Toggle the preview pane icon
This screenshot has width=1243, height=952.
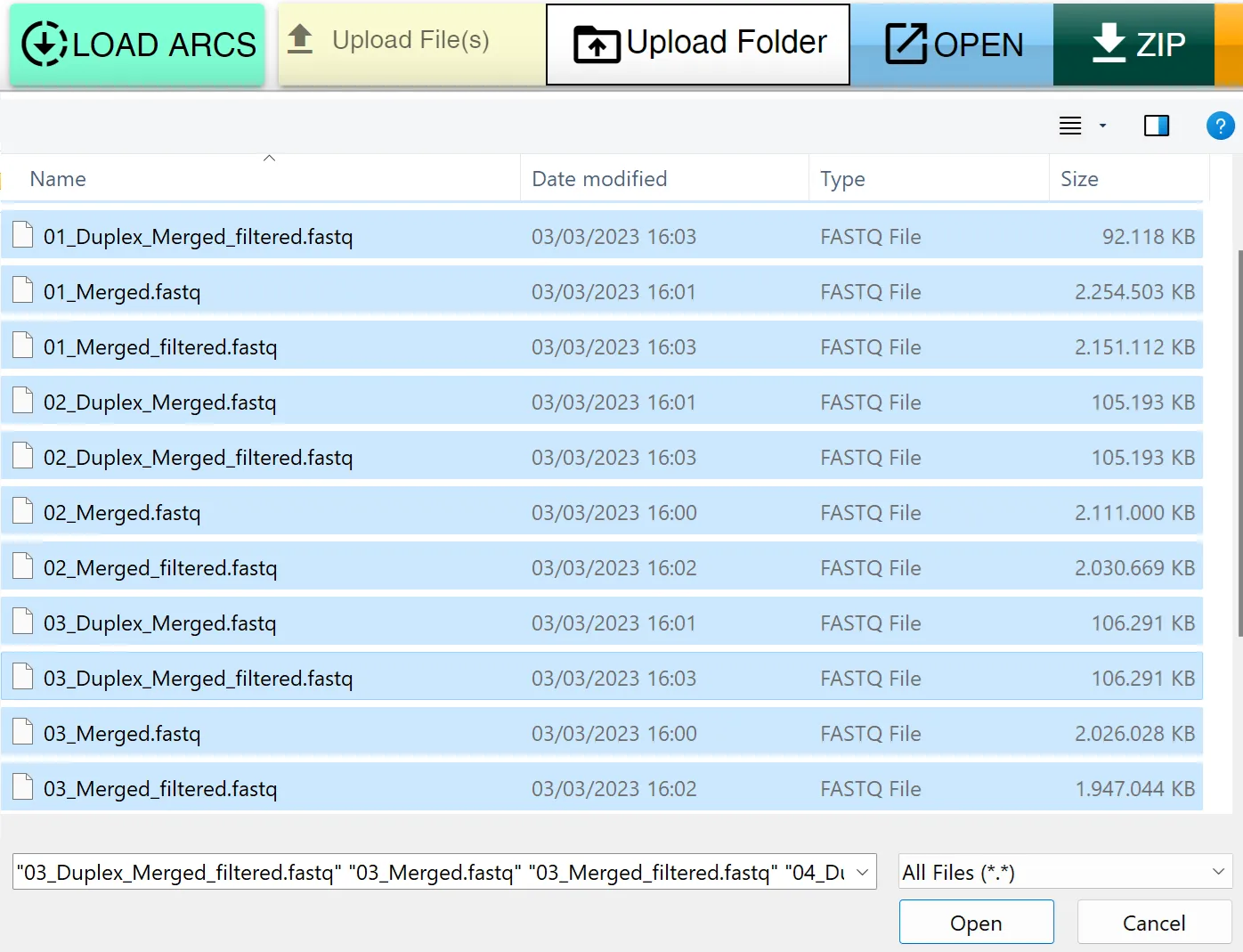click(x=1156, y=126)
